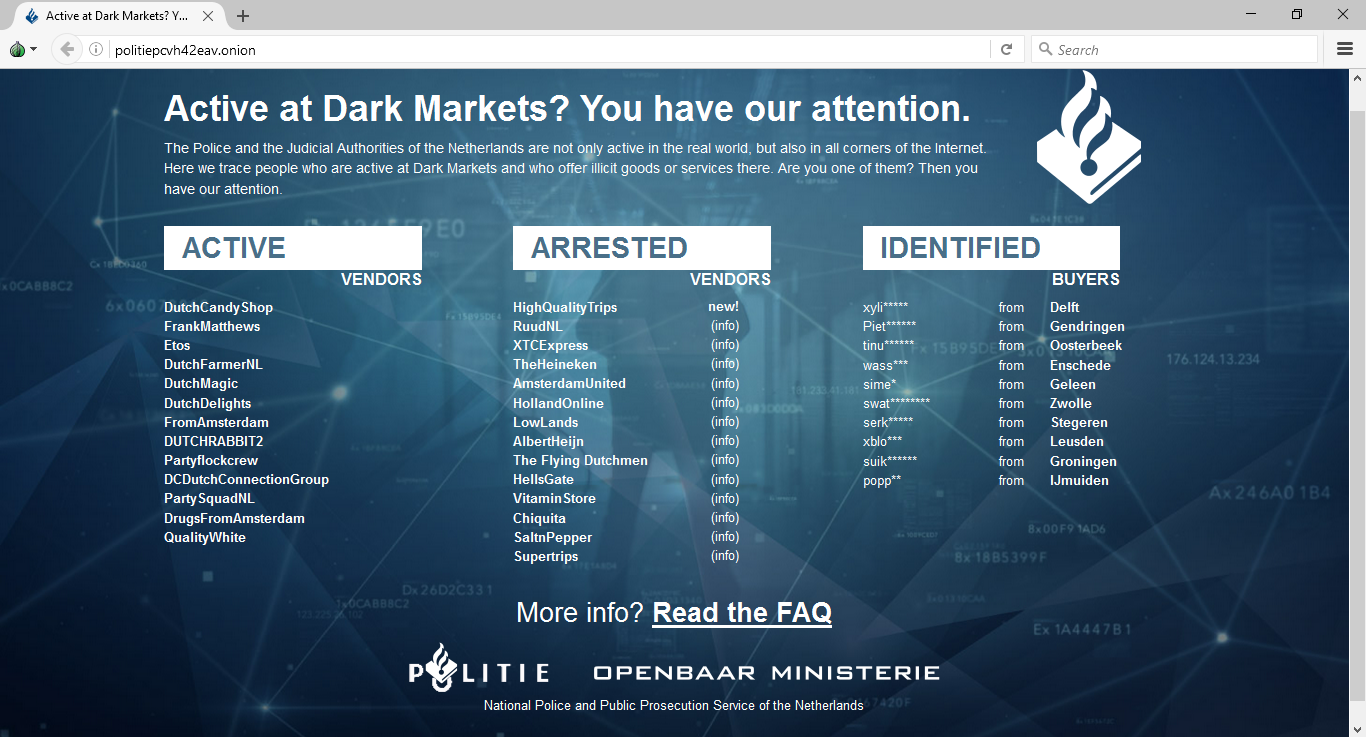
Task: Open (info) for AmsterdamUnited
Action: [x=725, y=383]
